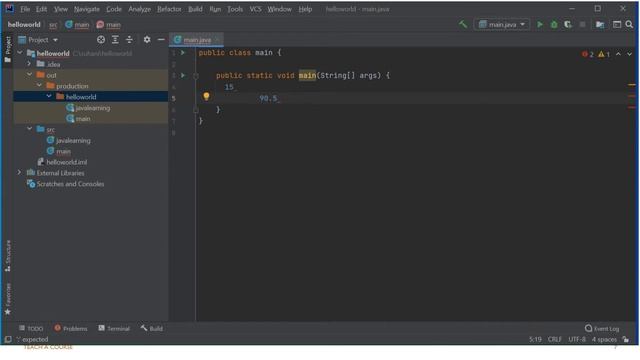Viewport: 640px width, 360px height.
Task: Select Scratches and Consoles node
Action: pyautogui.click(x=70, y=184)
